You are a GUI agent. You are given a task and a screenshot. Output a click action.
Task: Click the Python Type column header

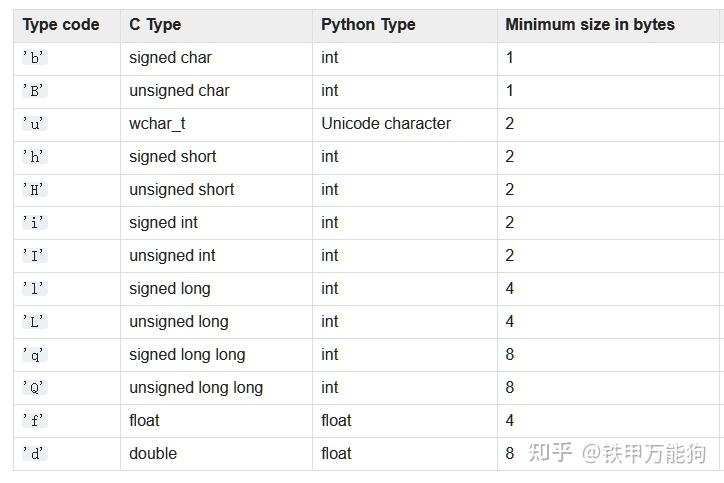(x=368, y=24)
